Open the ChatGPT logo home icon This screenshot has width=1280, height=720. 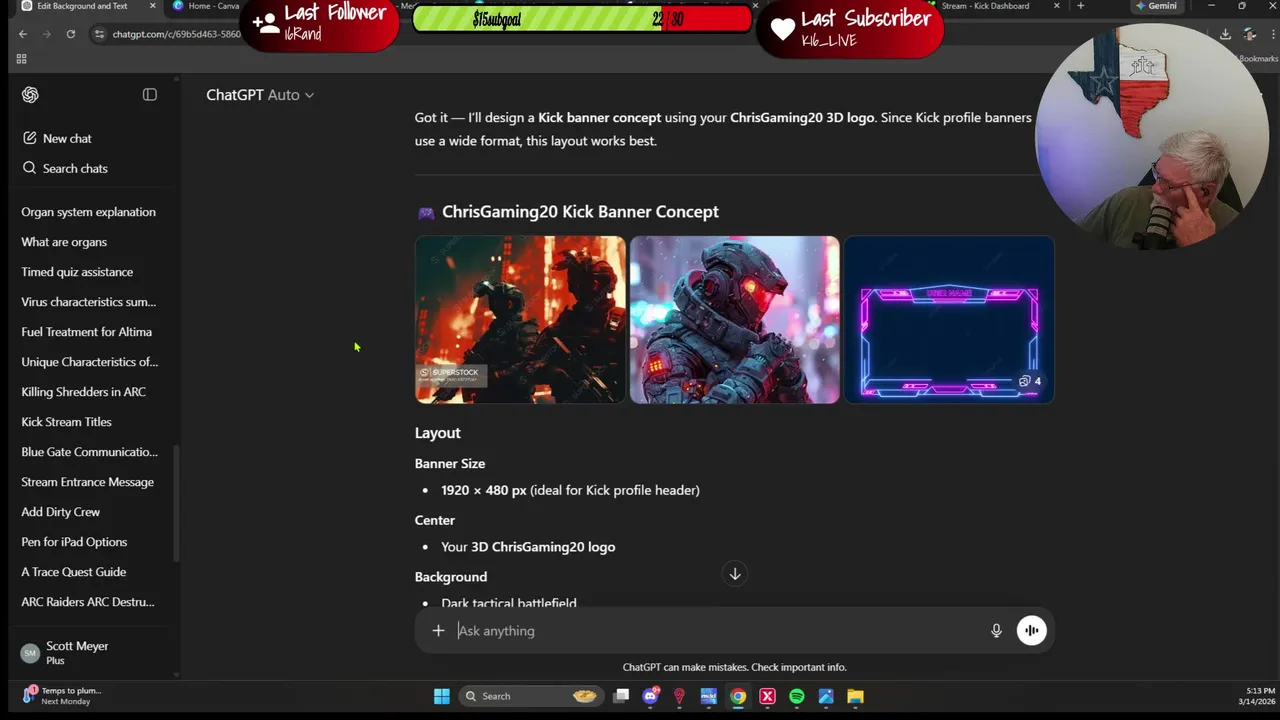click(30, 95)
